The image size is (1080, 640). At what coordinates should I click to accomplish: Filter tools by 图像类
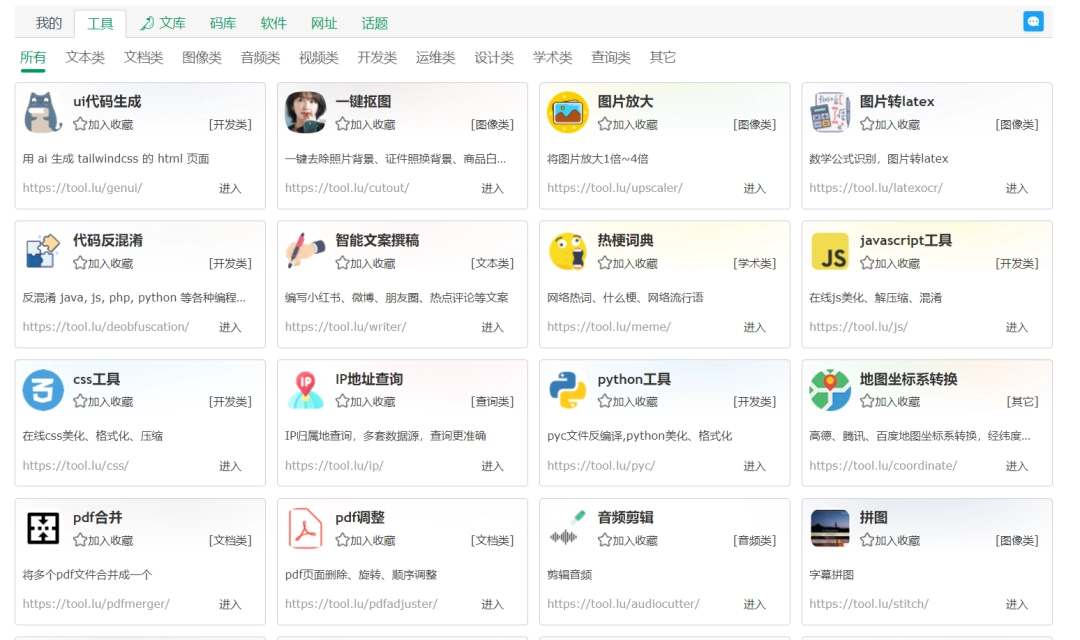click(202, 58)
